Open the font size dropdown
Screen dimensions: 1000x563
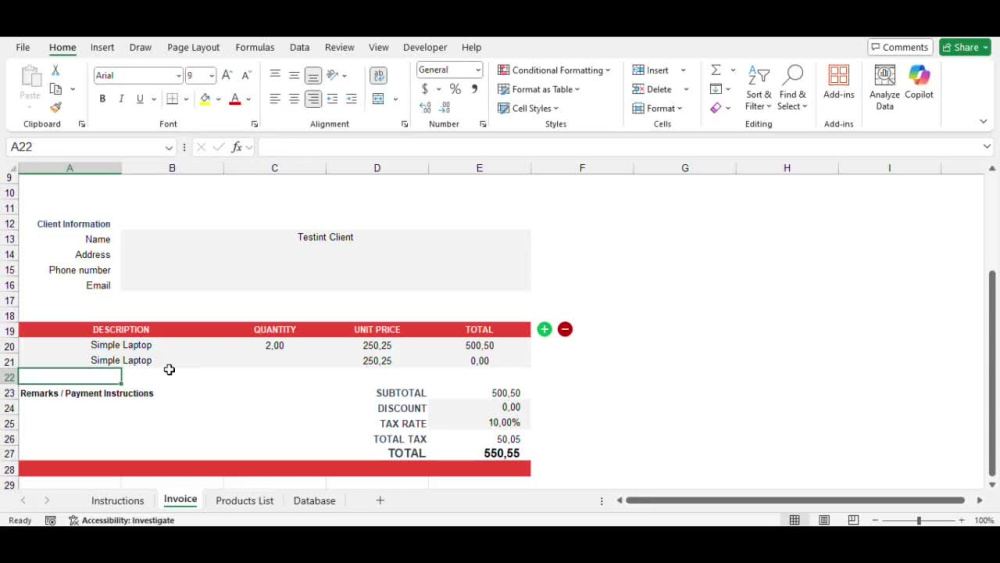tap(212, 76)
